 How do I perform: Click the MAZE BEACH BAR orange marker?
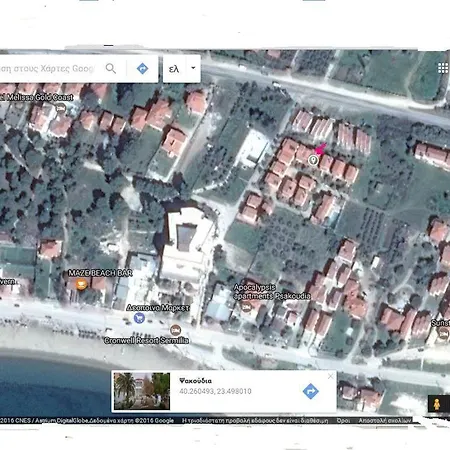coord(81,284)
